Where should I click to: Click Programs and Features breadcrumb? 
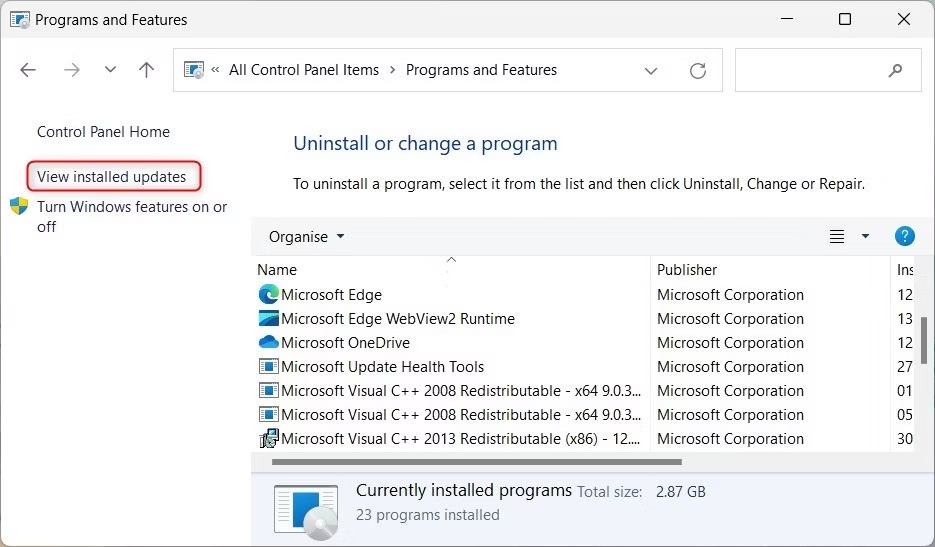481,70
